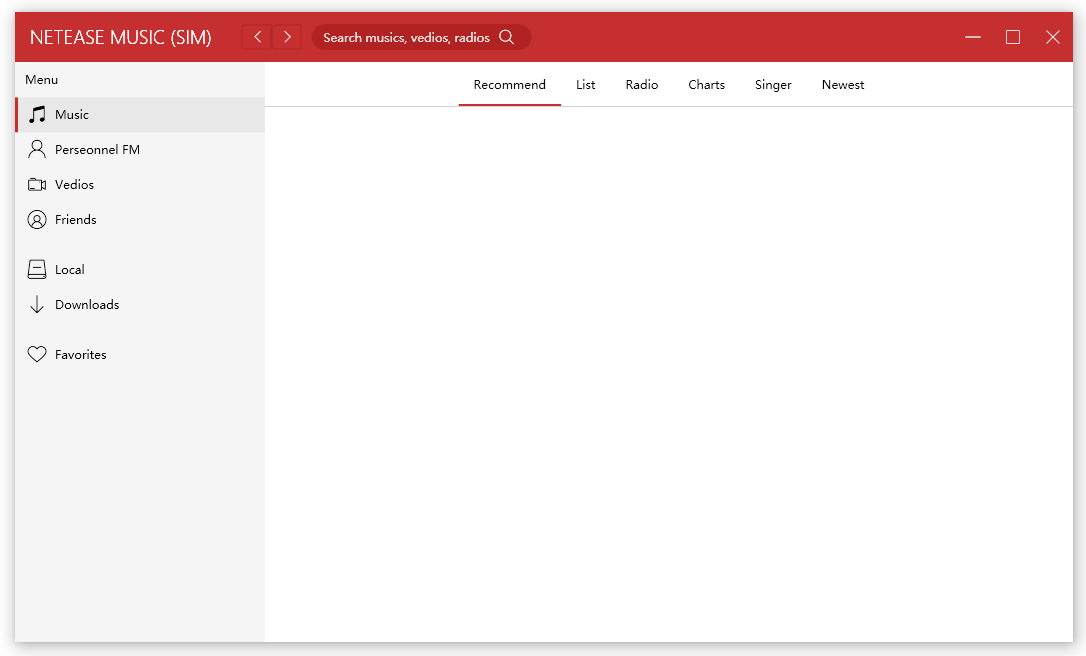1086x656 pixels.
Task: Select the Newest tab
Action: (843, 85)
